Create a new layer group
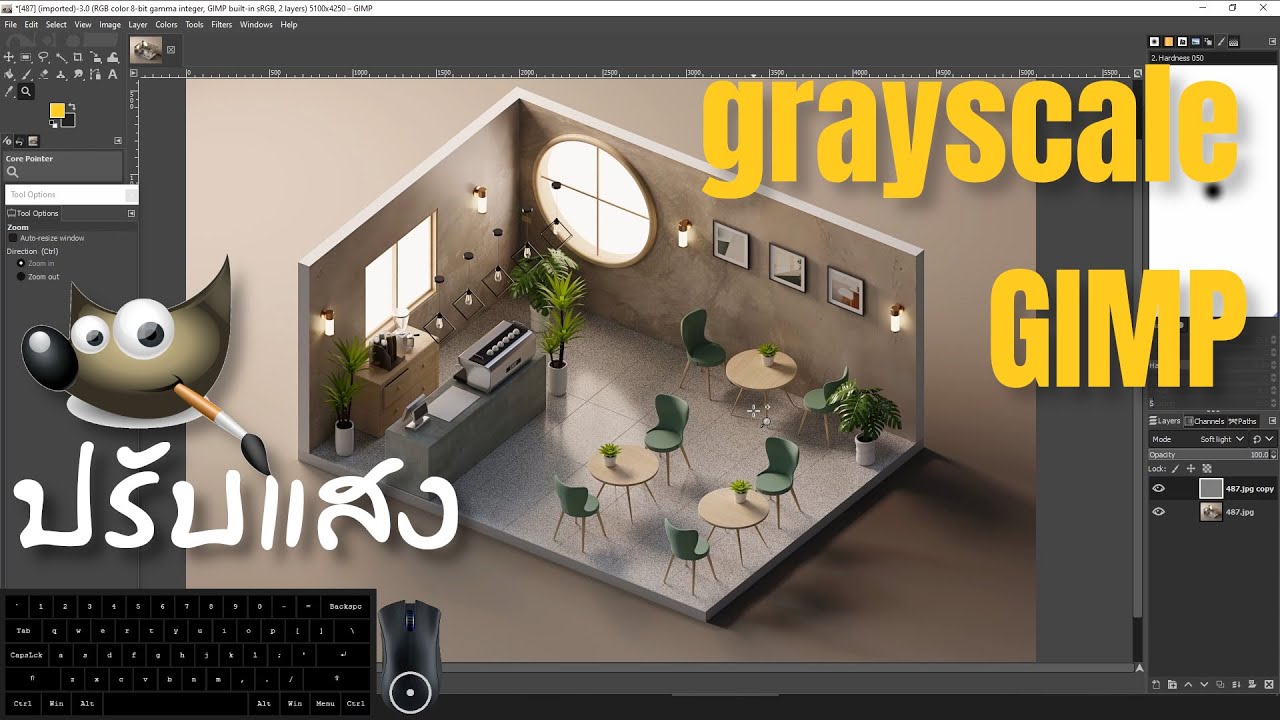This screenshot has height=720, width=1280. [x=1172, y=684]
